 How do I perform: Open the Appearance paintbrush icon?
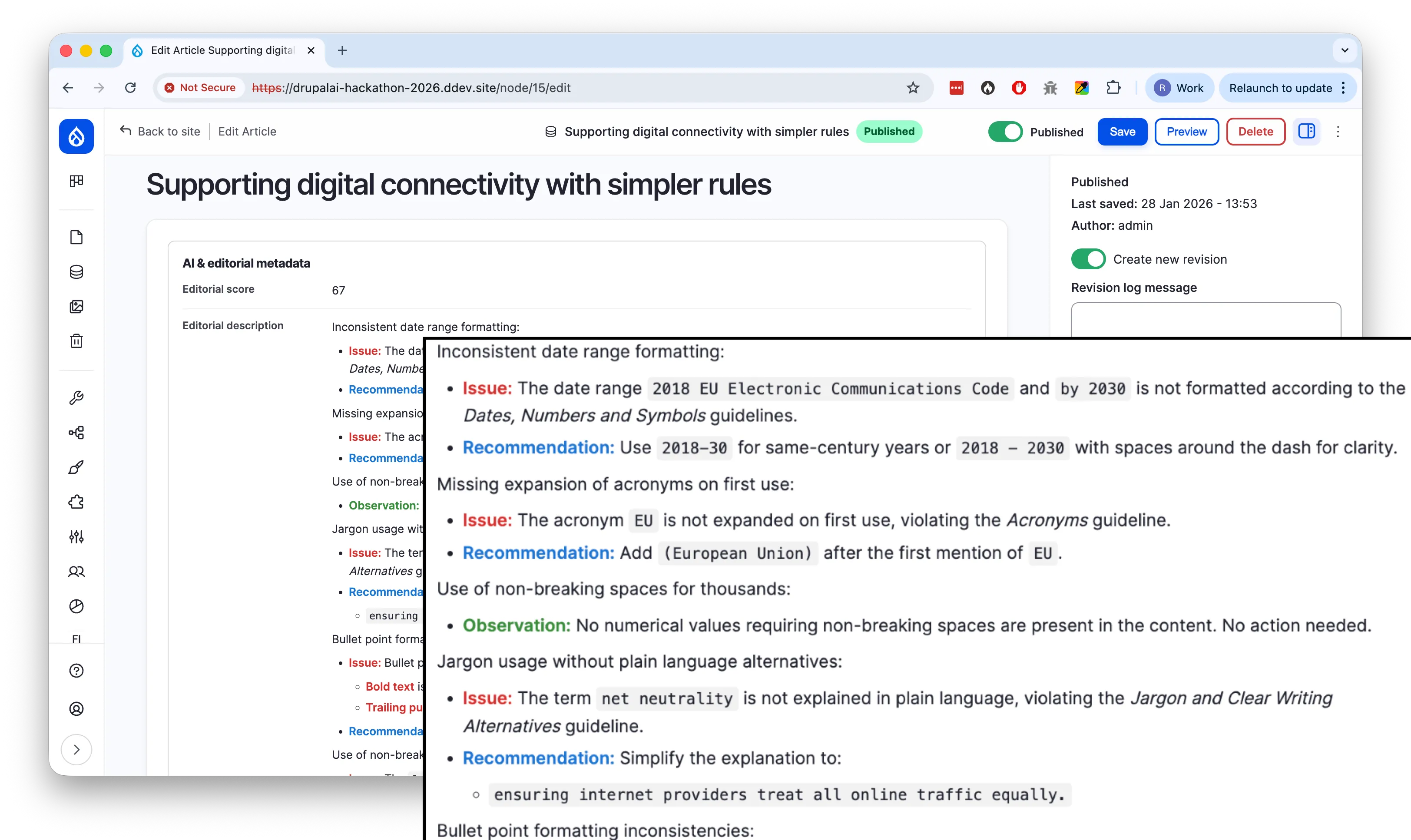click(x=76, y=466)
